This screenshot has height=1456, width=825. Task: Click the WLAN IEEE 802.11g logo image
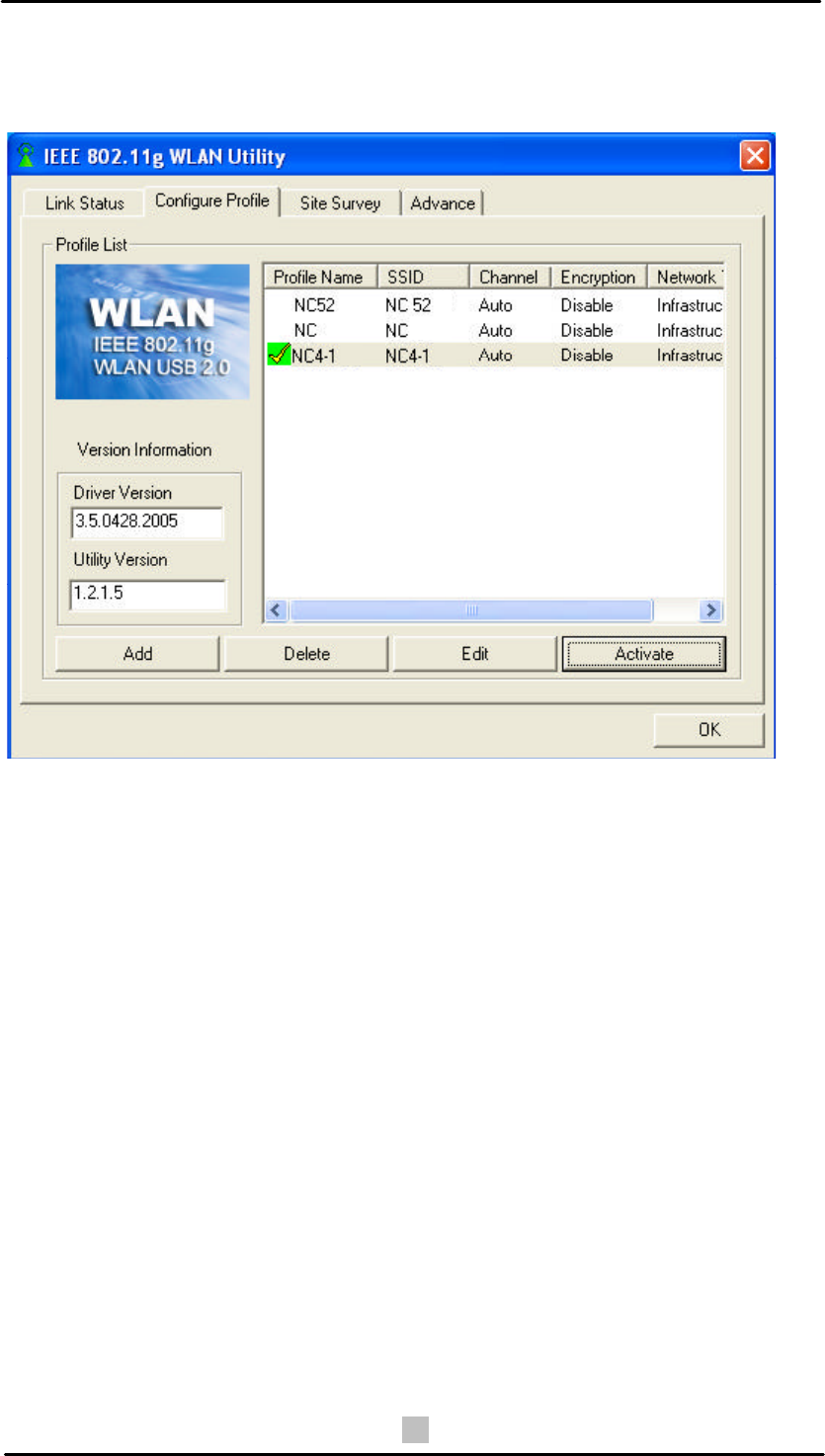(x=152, y=332)
